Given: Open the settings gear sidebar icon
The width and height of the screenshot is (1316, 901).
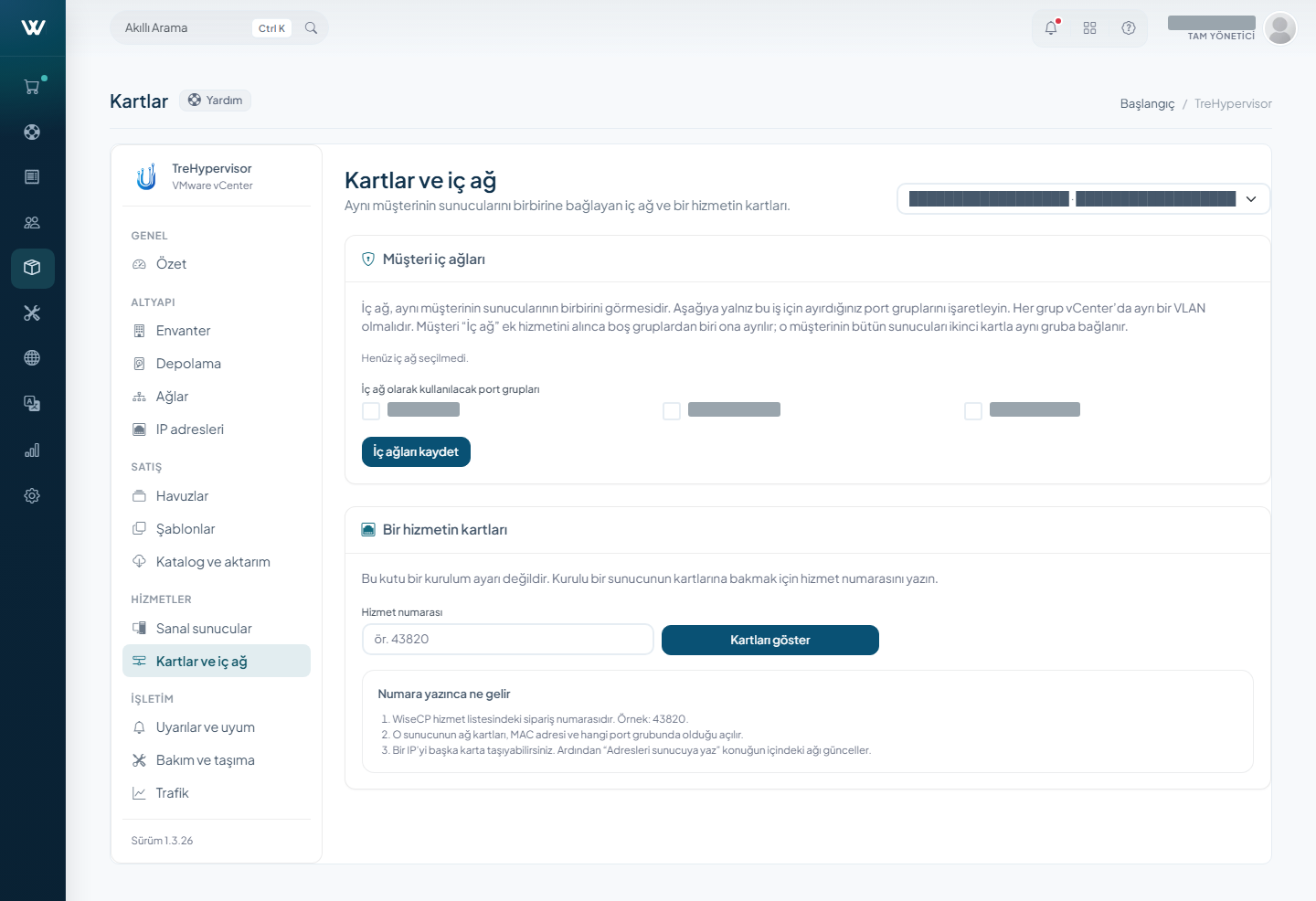Looking at the screenshot, I should (32, 495).
